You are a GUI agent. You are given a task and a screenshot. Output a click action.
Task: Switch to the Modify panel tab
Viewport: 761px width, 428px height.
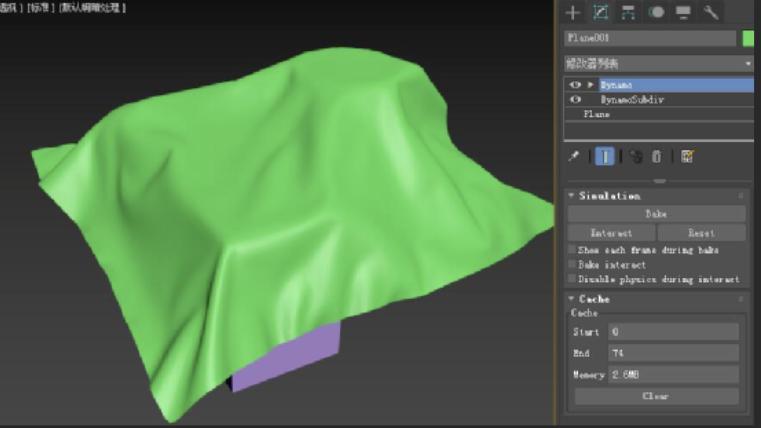[600, 13]
